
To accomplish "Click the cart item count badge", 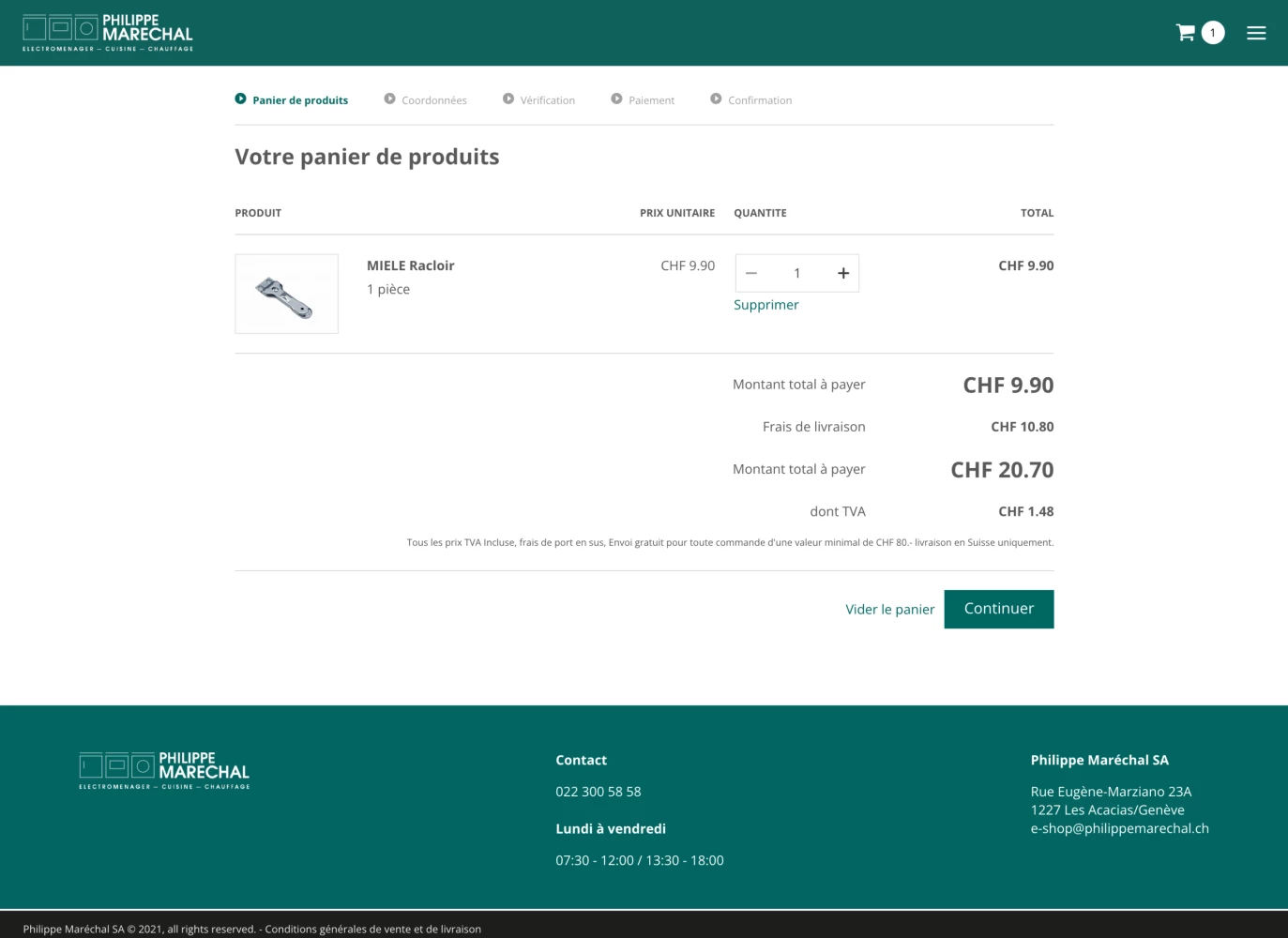I will [x=1213, y=33].
